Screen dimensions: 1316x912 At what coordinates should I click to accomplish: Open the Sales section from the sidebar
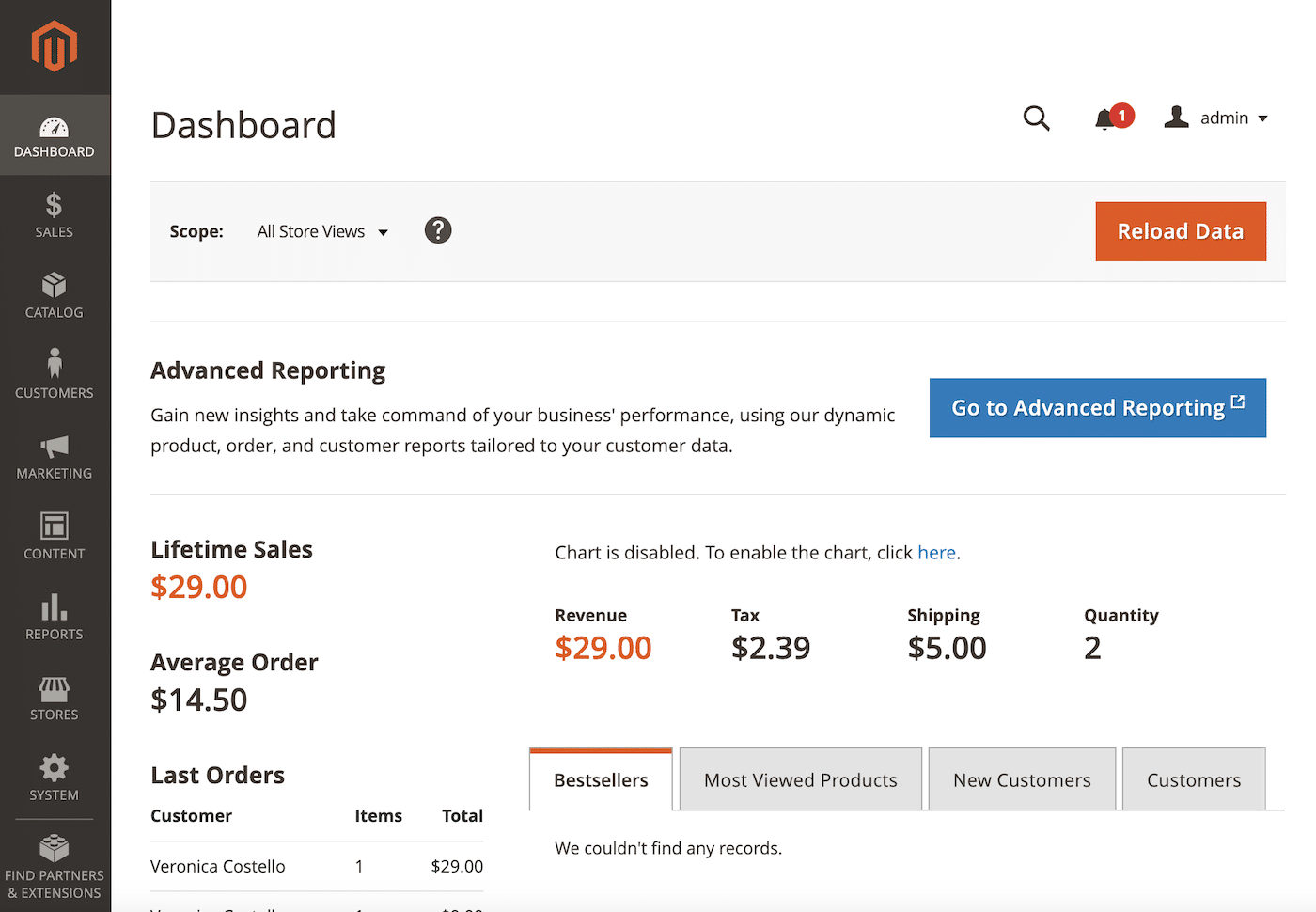click(x=54, y=214)
